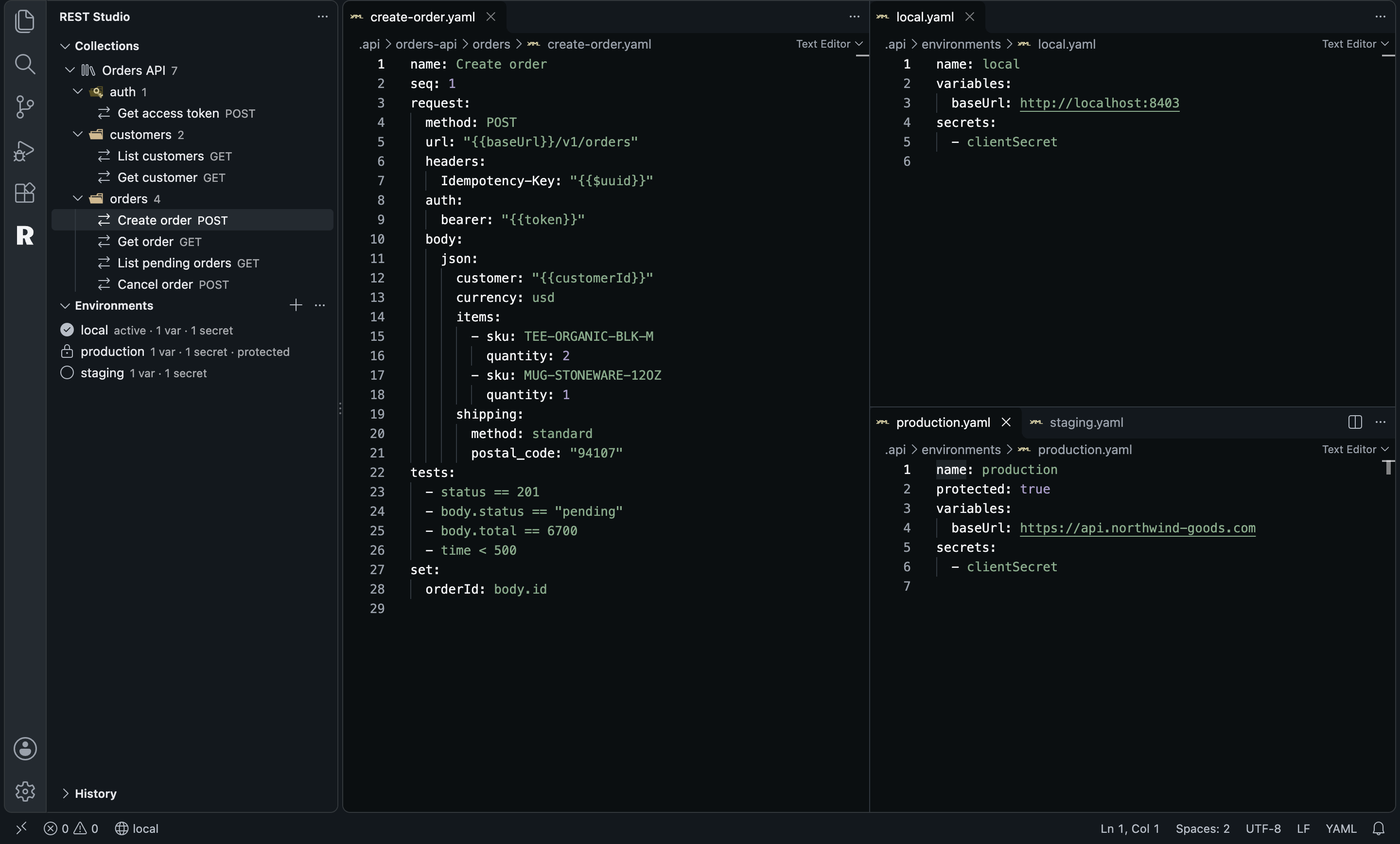Select the local environment in status bar
This screenshot has height=844, width=1400.
click(137, 828)
